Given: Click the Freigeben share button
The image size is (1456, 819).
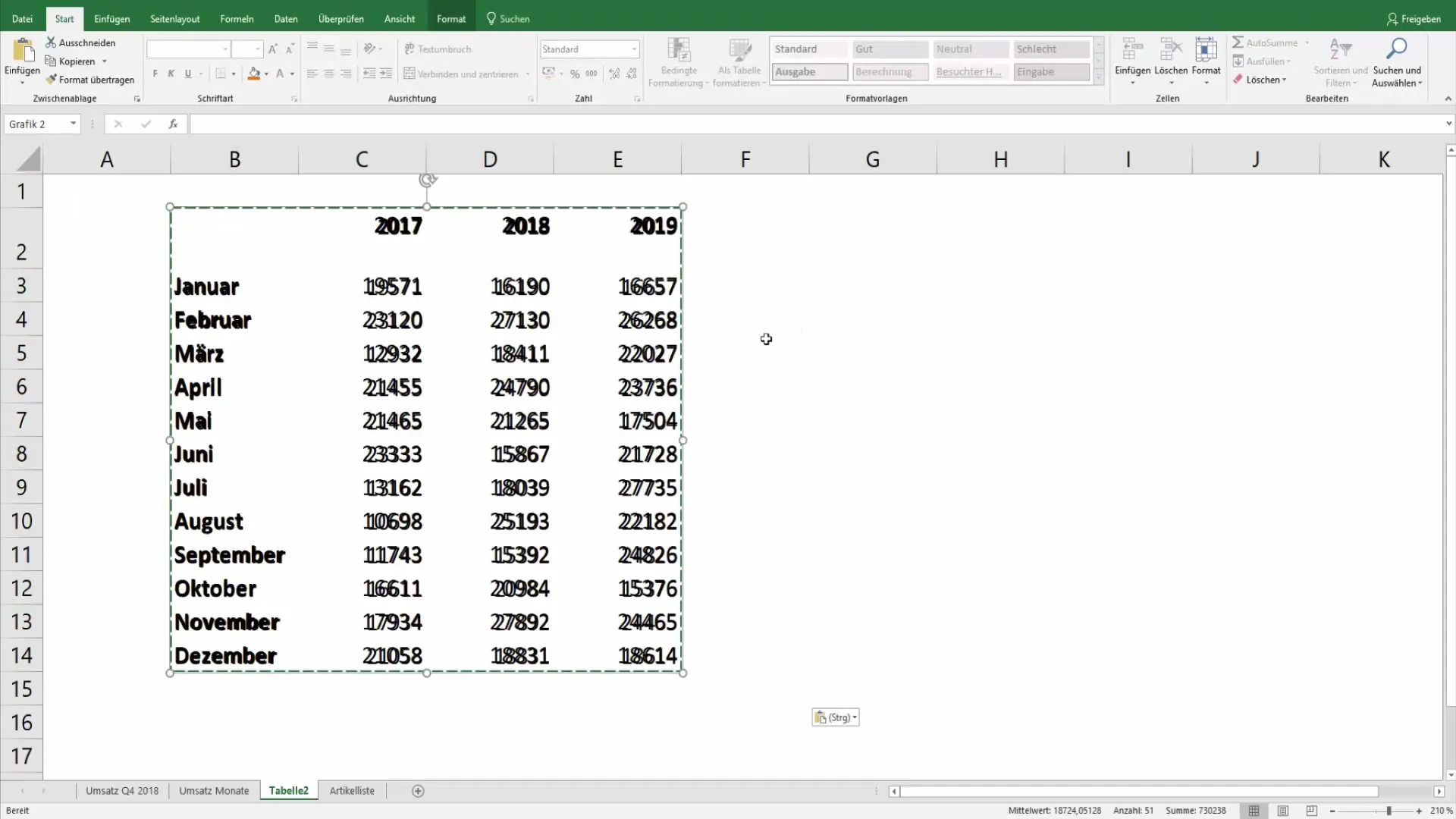Looking at the screenshot, I should [x=1414, y=19].
